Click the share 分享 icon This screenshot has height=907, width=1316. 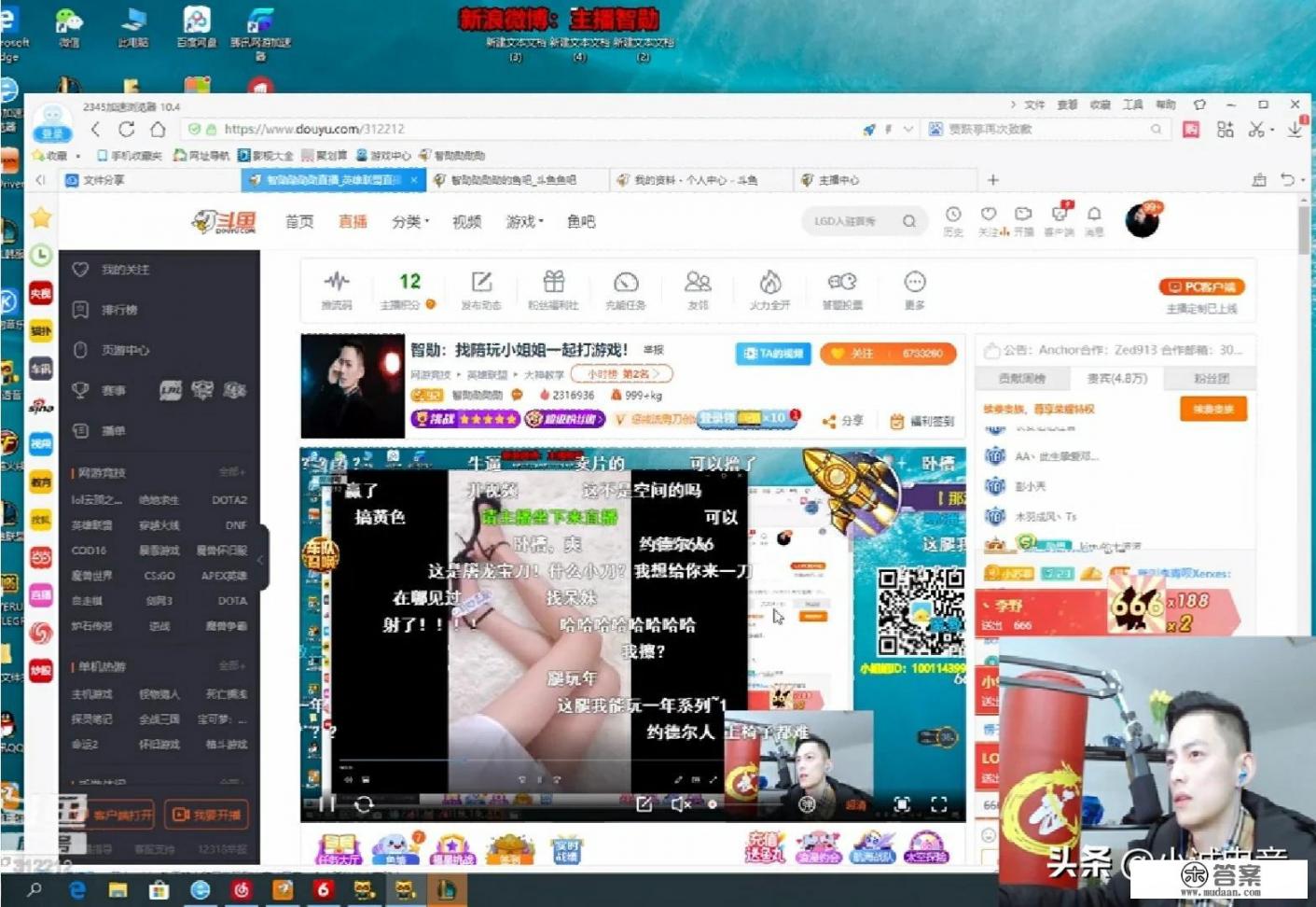point(829,421)
